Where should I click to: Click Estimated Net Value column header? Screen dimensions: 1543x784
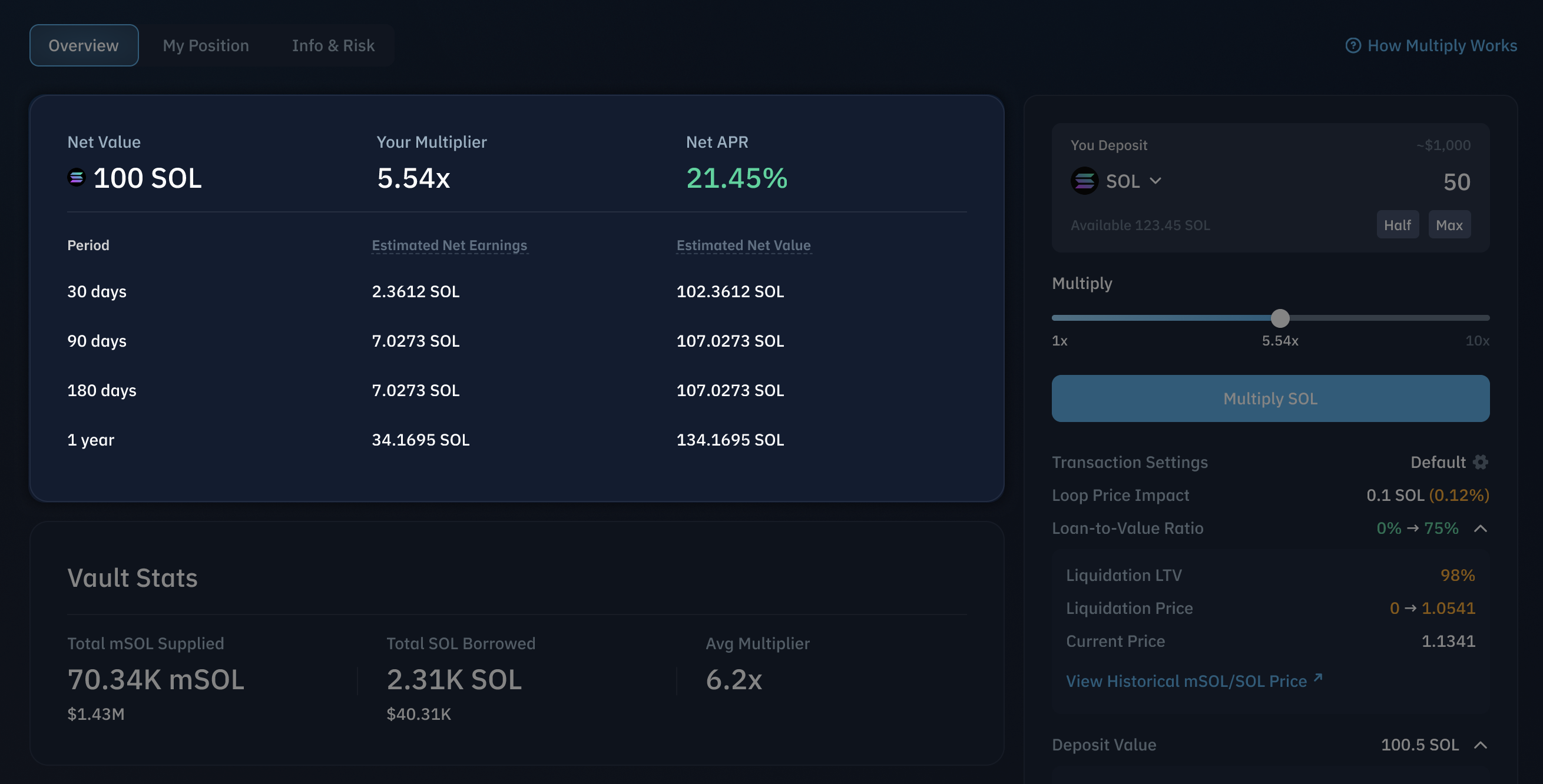coord(743,245)
